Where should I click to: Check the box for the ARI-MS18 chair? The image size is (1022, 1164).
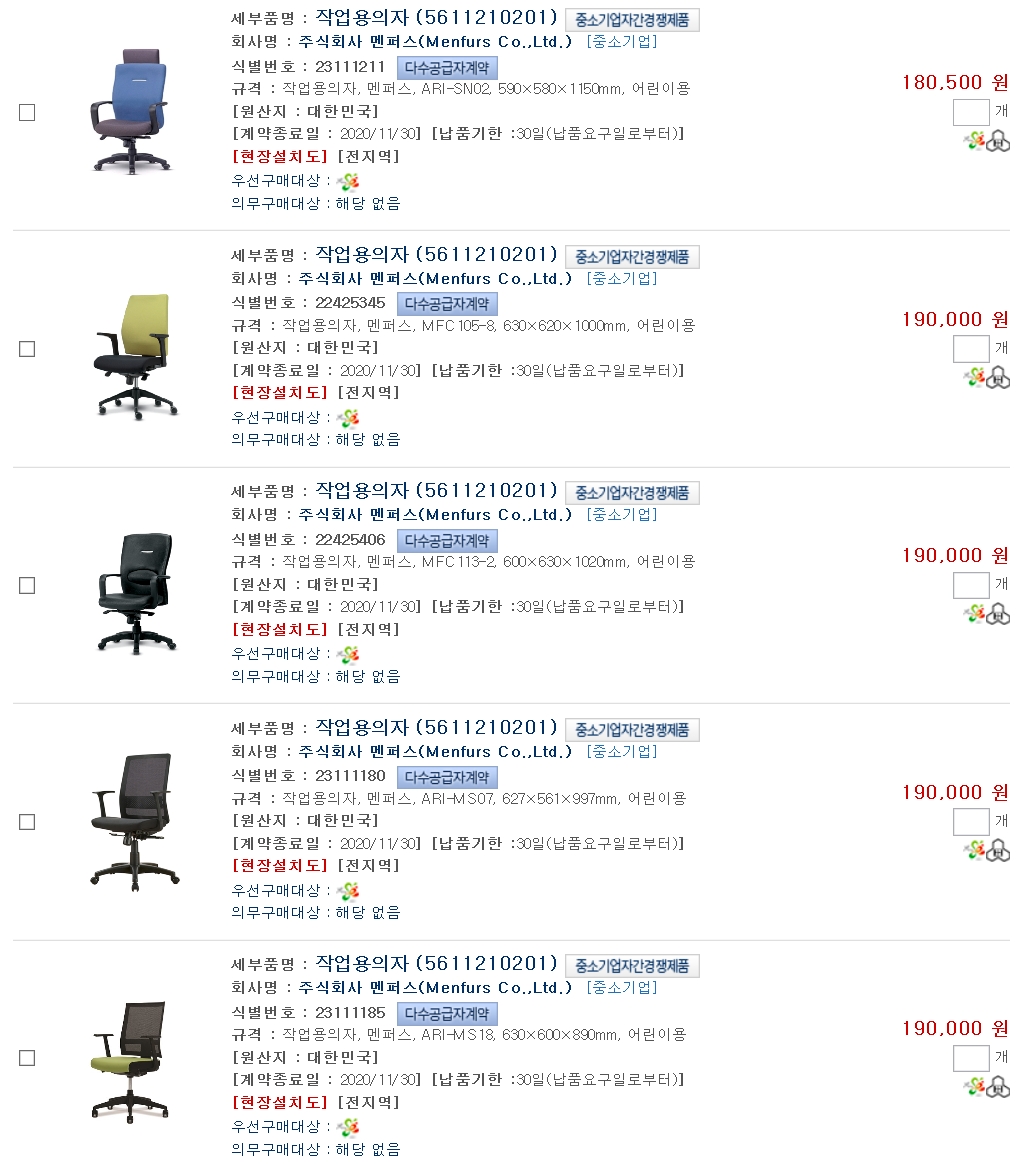coord(27,1058)
